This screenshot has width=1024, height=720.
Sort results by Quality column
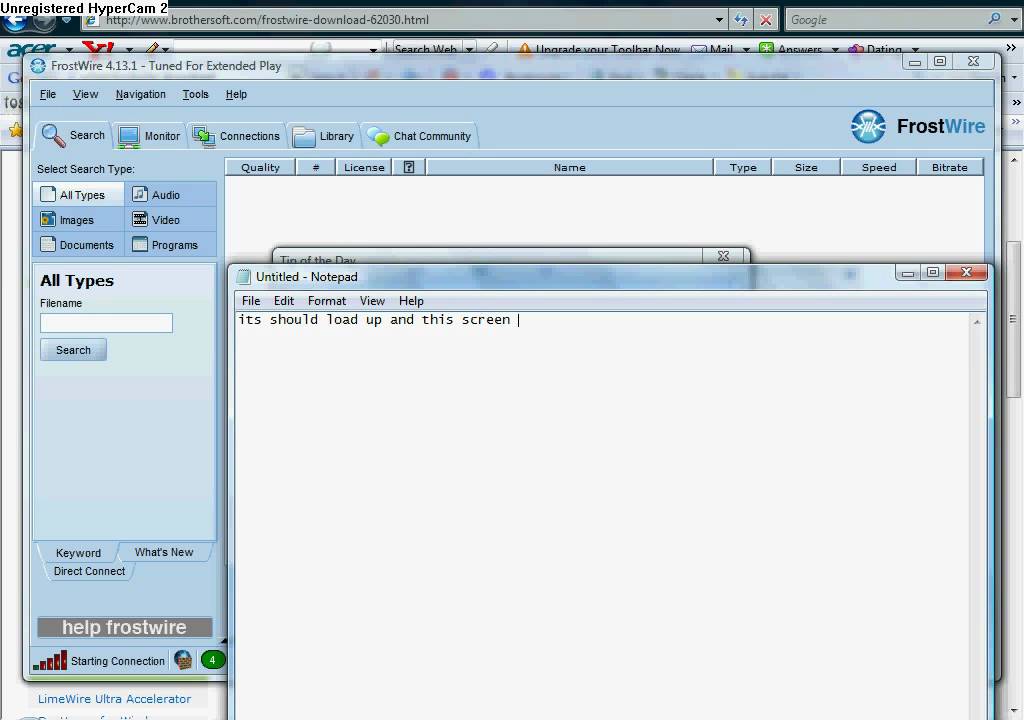coord(260,167)
